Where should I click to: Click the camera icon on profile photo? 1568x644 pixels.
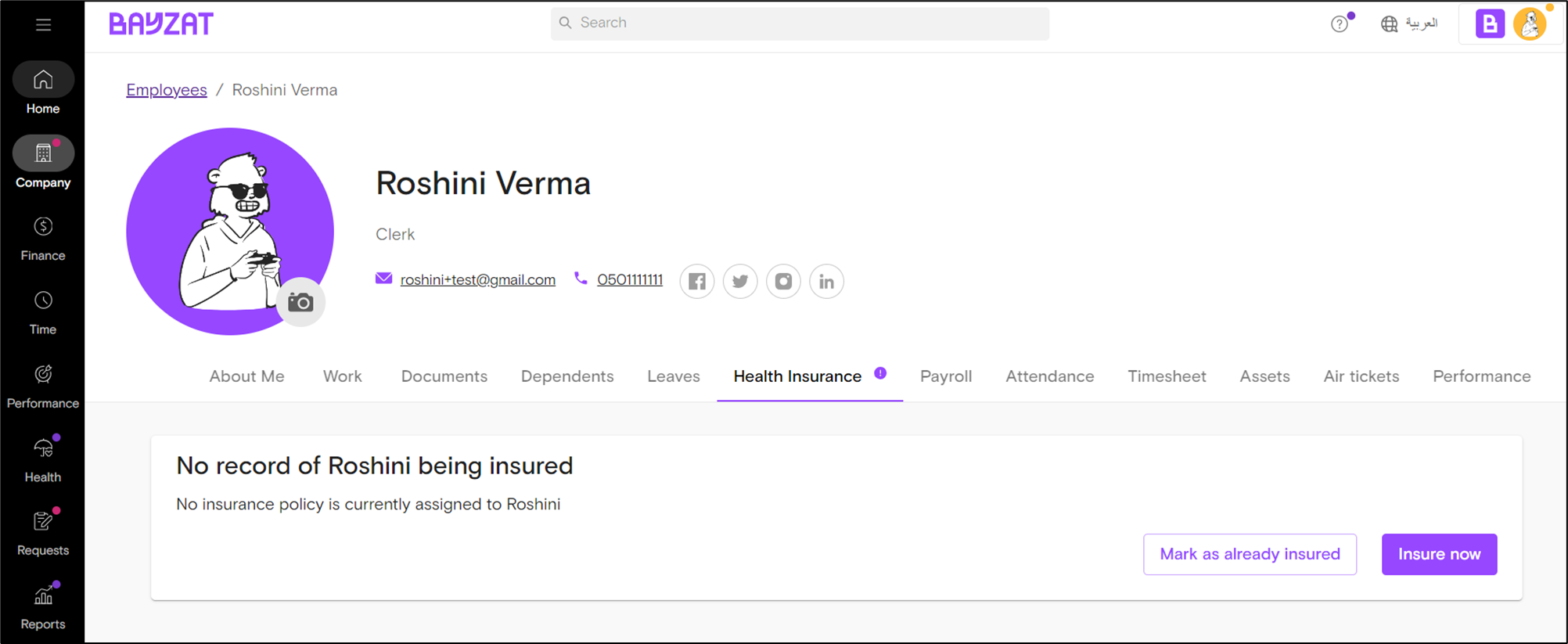click(300, 302)
